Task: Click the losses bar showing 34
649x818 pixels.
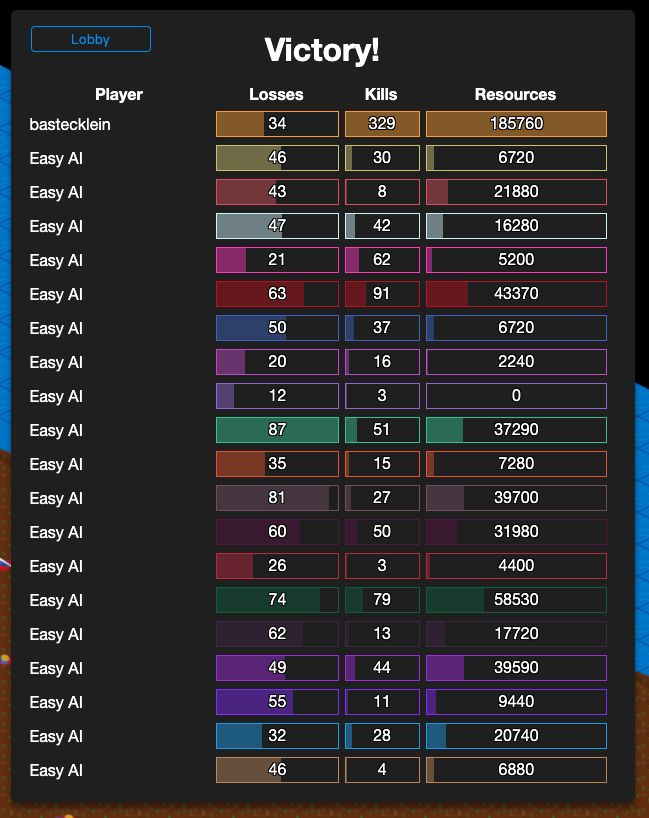Action: 278,124
